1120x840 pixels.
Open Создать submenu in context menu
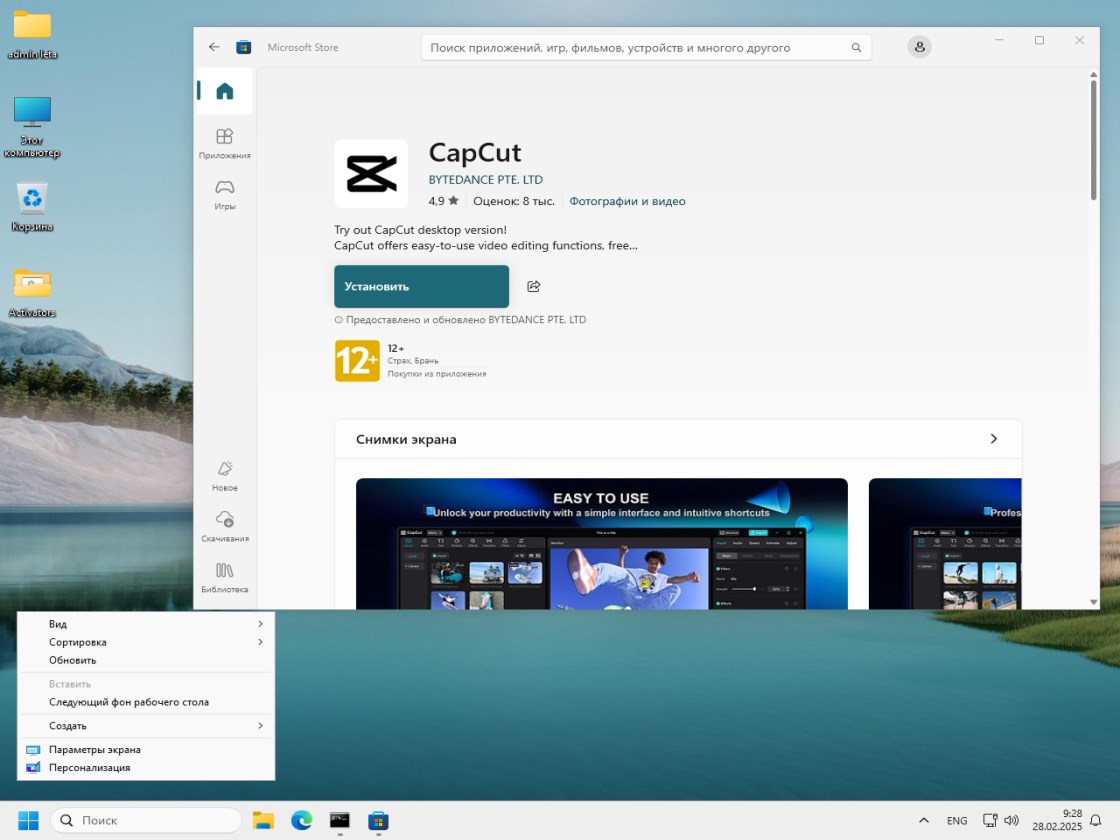pyautogui.click(x=146, y=726)
